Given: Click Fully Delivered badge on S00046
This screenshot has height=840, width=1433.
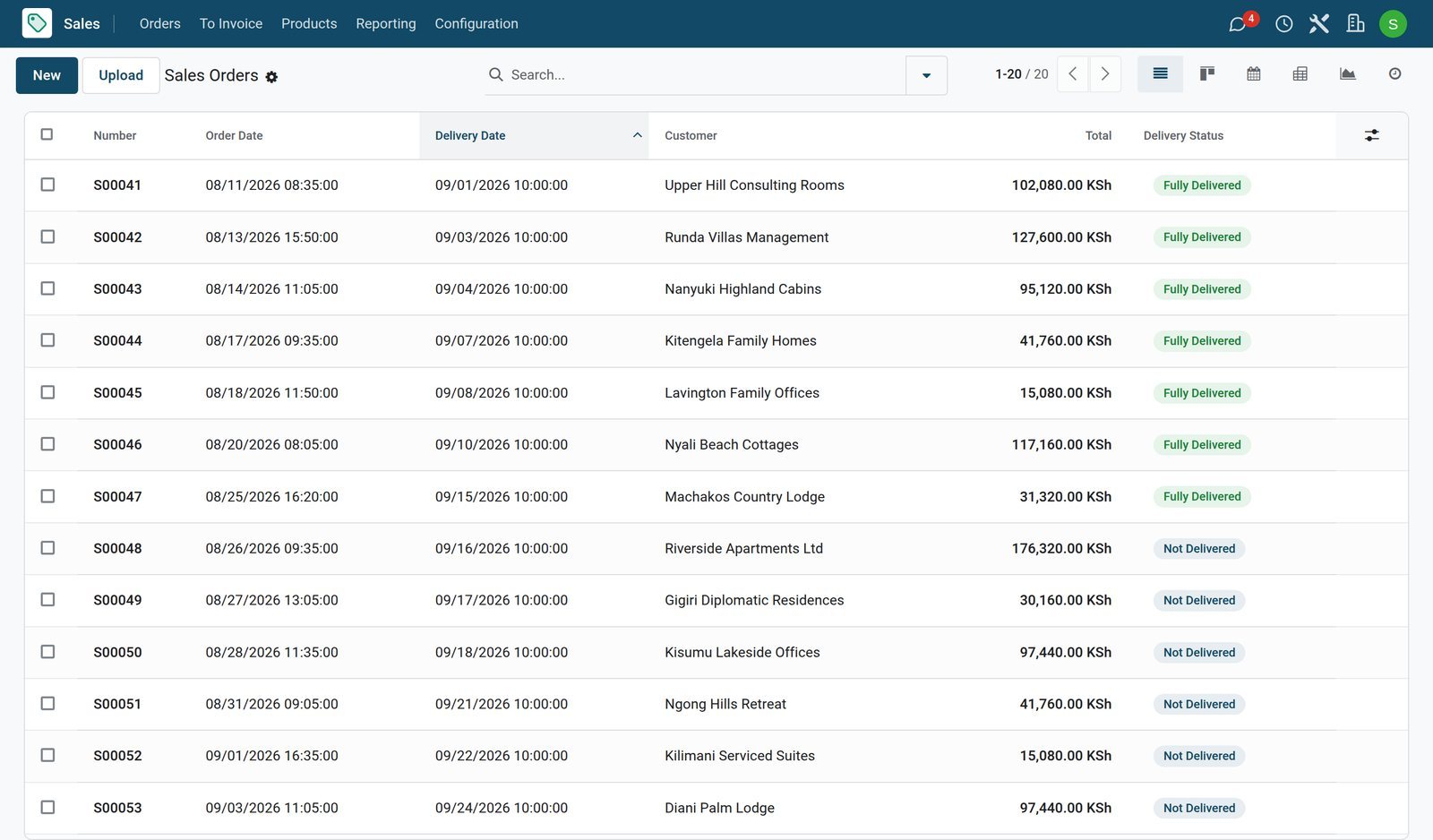Looking at the screenshot, I should click(1202, 444).
